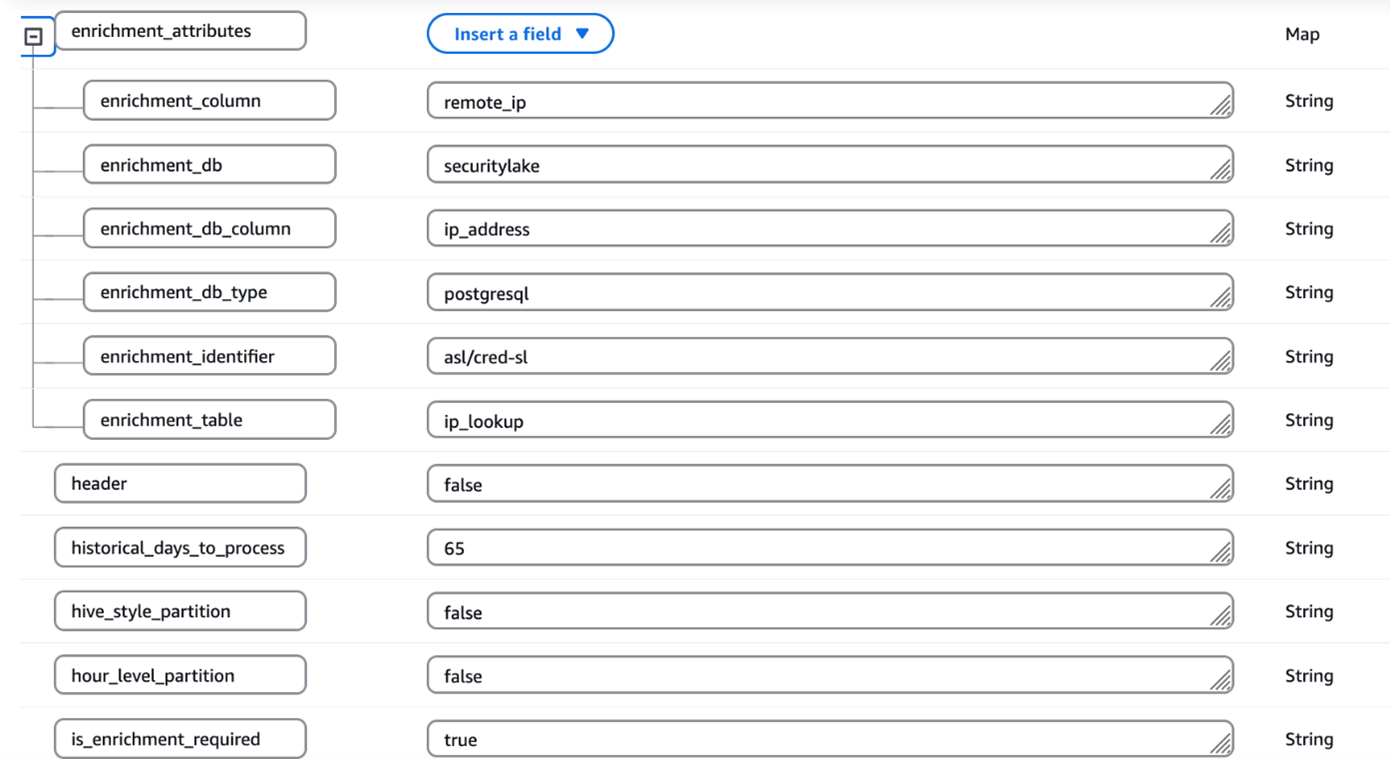The width and height of the screenshot is (1390, 759).
Task: Click the enrichment_identifier attribute name field
Action: pos(209,356)
